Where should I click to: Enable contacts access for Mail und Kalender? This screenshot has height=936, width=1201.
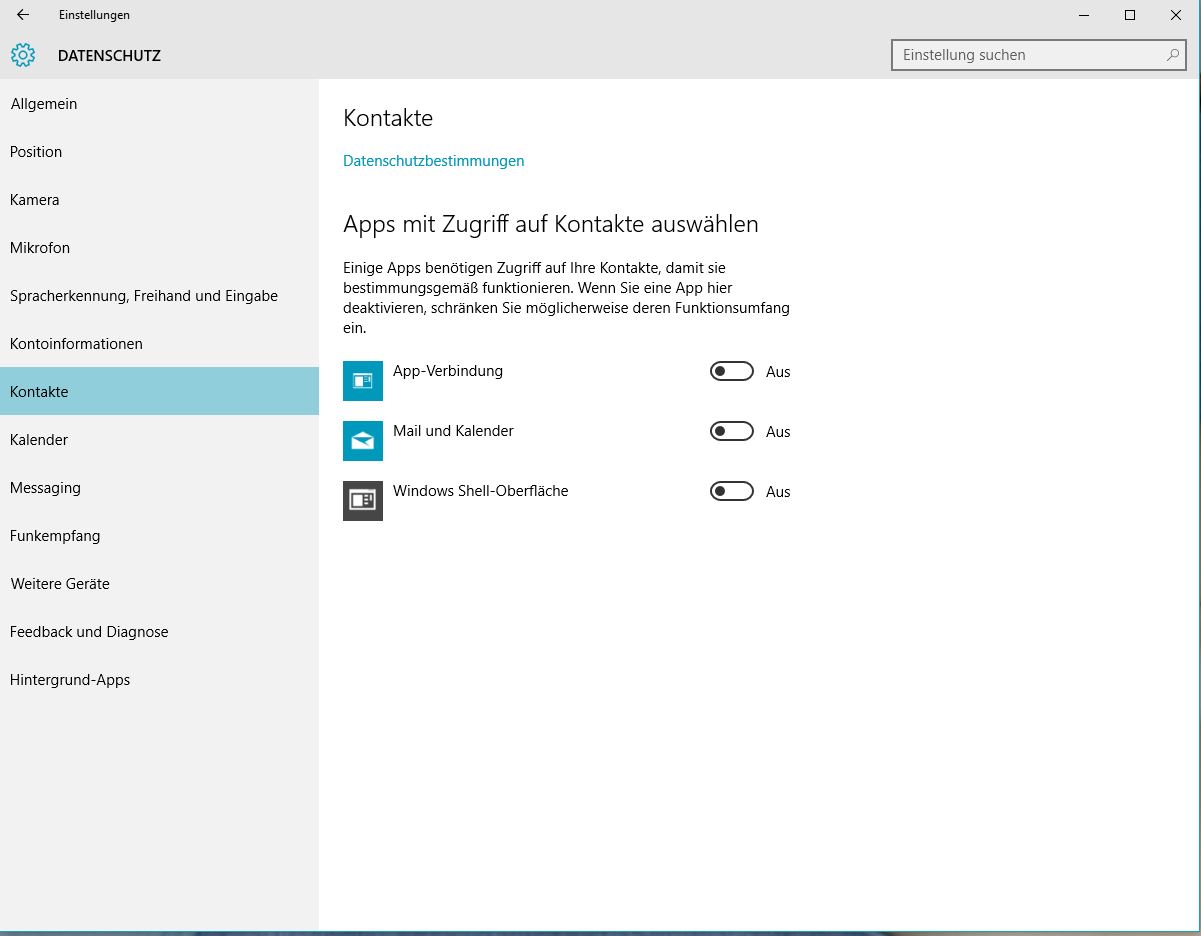point(732,432)
